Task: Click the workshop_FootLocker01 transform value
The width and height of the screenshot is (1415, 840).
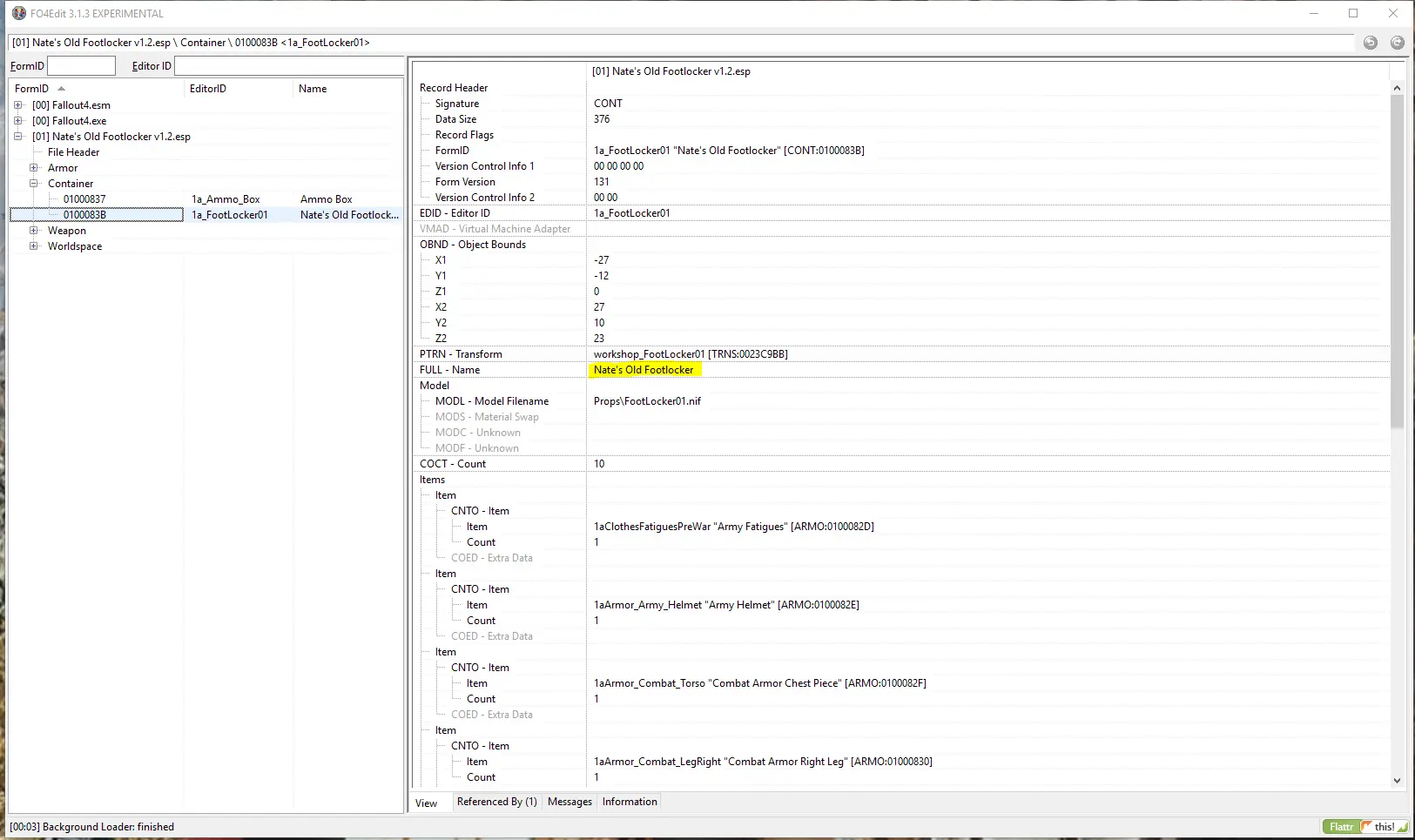Action: coord(691,354)
